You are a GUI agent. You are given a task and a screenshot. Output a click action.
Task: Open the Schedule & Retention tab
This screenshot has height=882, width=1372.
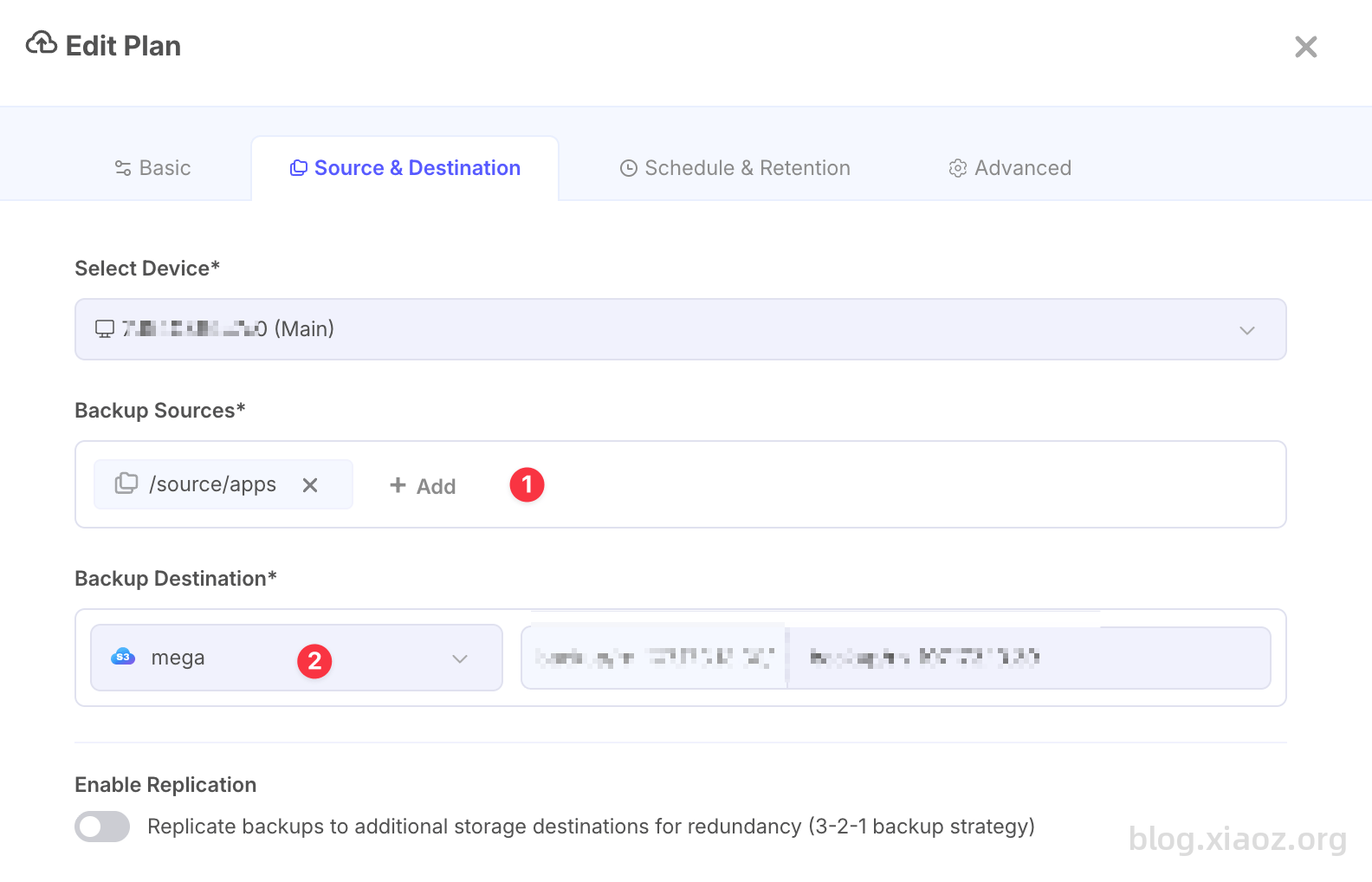point(735,168)
